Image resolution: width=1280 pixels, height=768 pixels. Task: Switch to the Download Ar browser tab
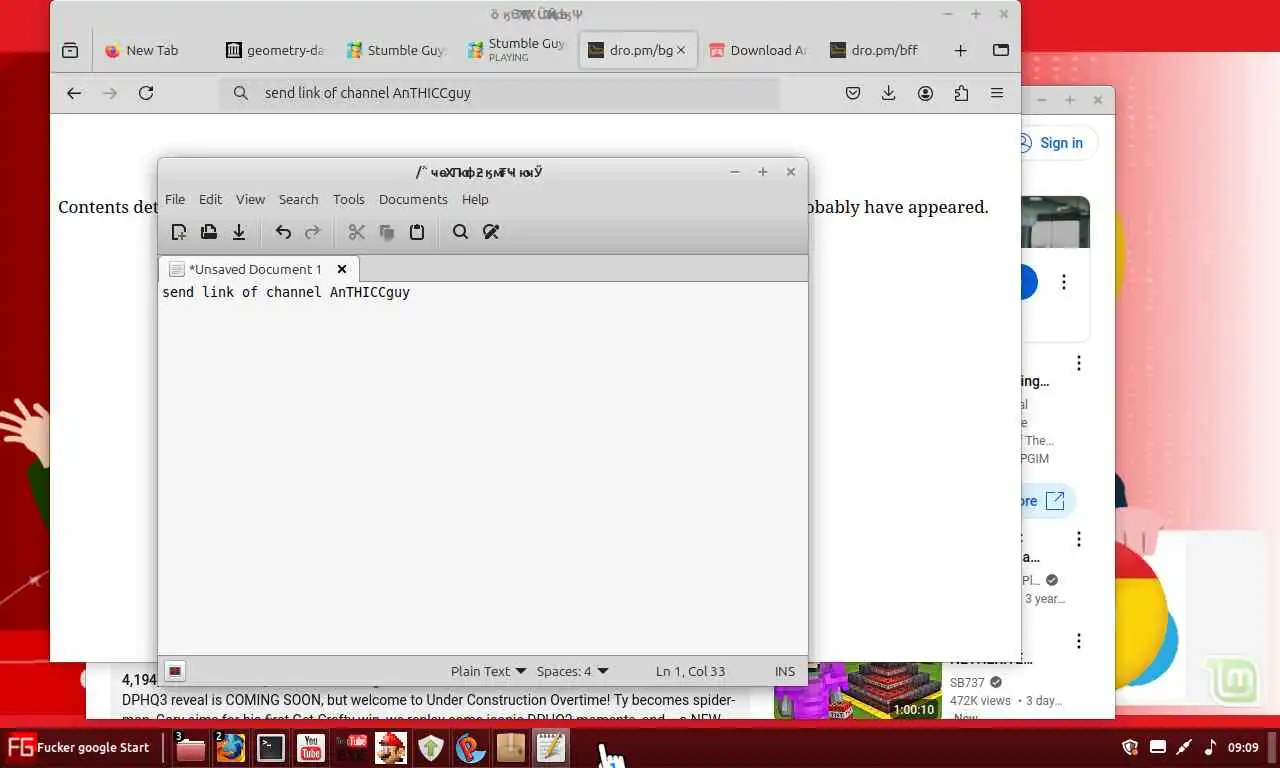758,50
